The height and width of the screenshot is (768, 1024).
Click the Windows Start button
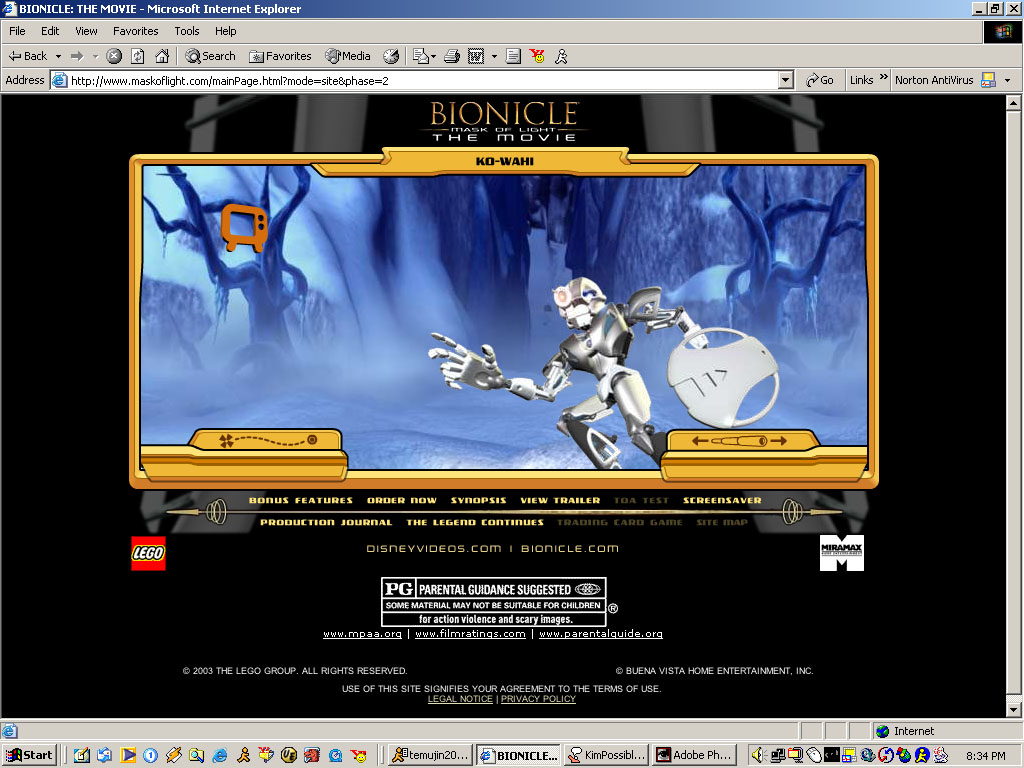(30, 755)
